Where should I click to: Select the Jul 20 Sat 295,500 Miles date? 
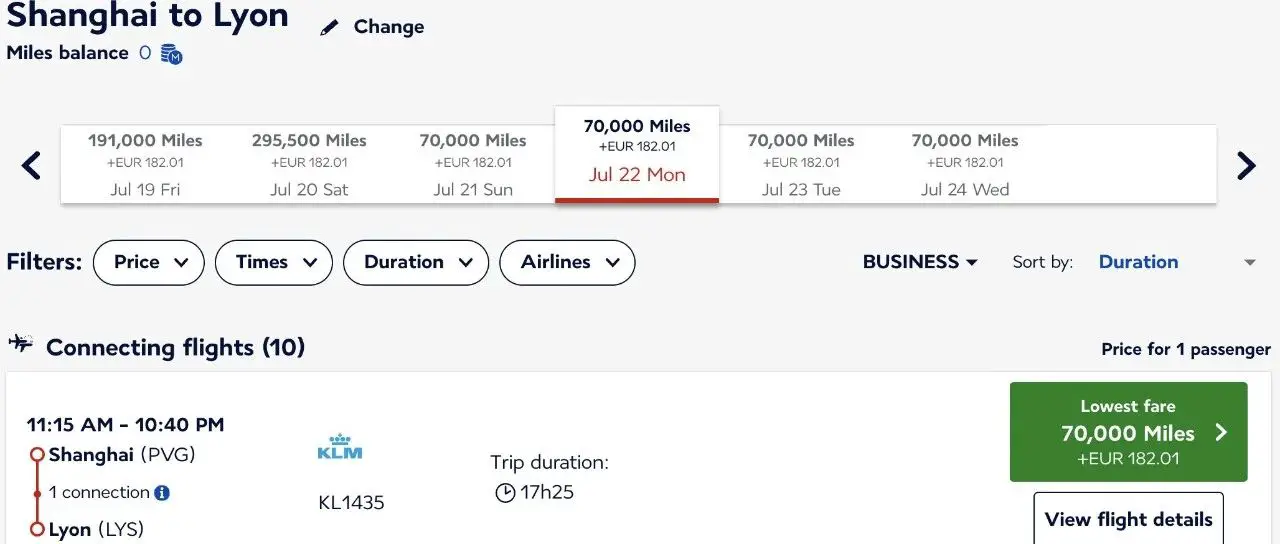pos(309,165)
